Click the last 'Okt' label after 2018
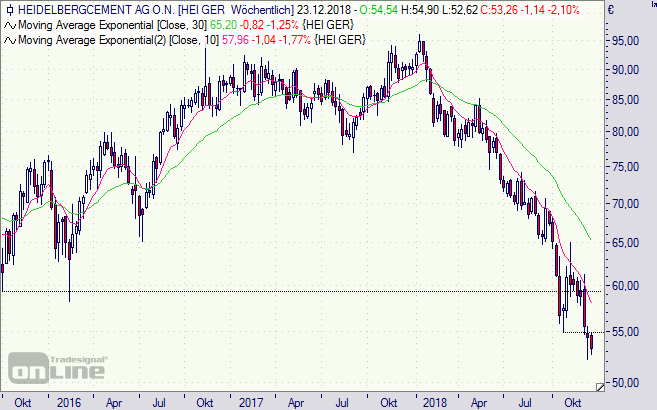 572,402
